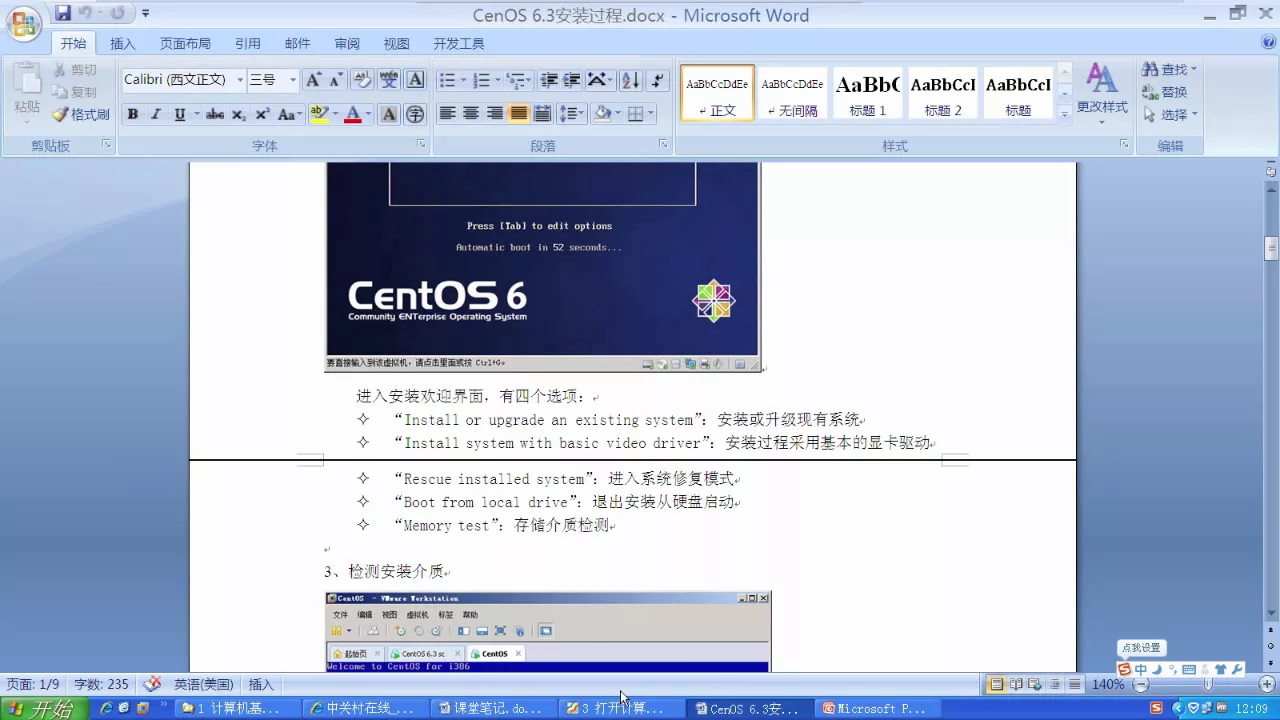Apply yellow text highlight color
Screen dimensions: 1280x720
(x=319, y=114)
